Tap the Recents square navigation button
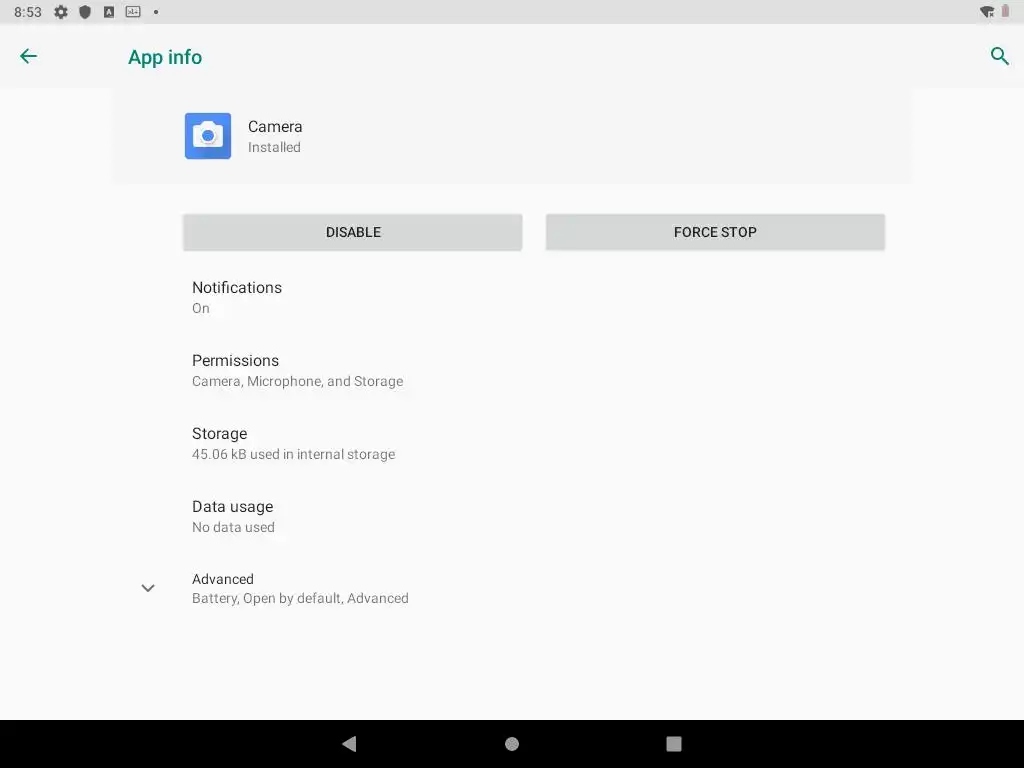Screen dimensions: 1024x768 [674, 744]
